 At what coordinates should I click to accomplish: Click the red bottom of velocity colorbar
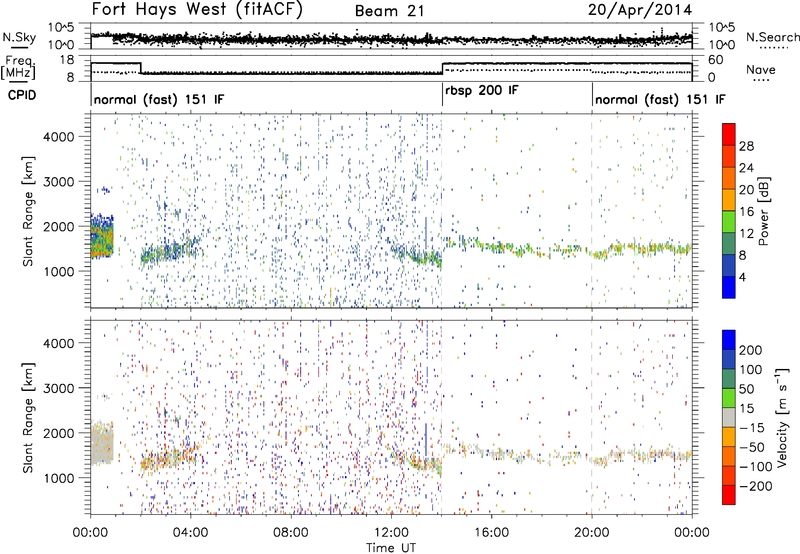[729, 495]
